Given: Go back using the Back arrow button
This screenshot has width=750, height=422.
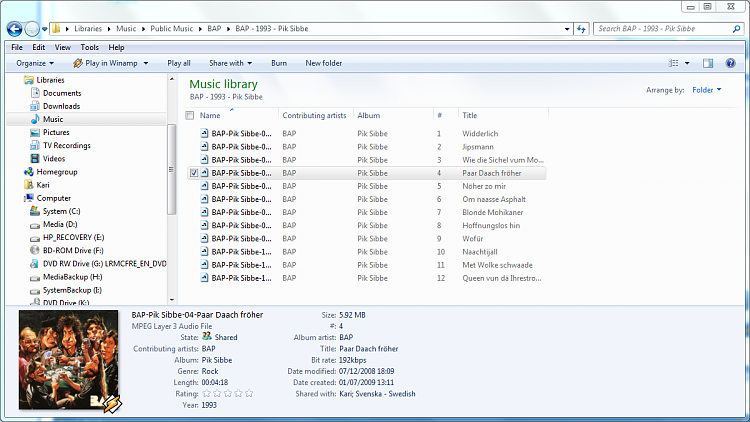Looking at the screenshot, I should [14, 29].
